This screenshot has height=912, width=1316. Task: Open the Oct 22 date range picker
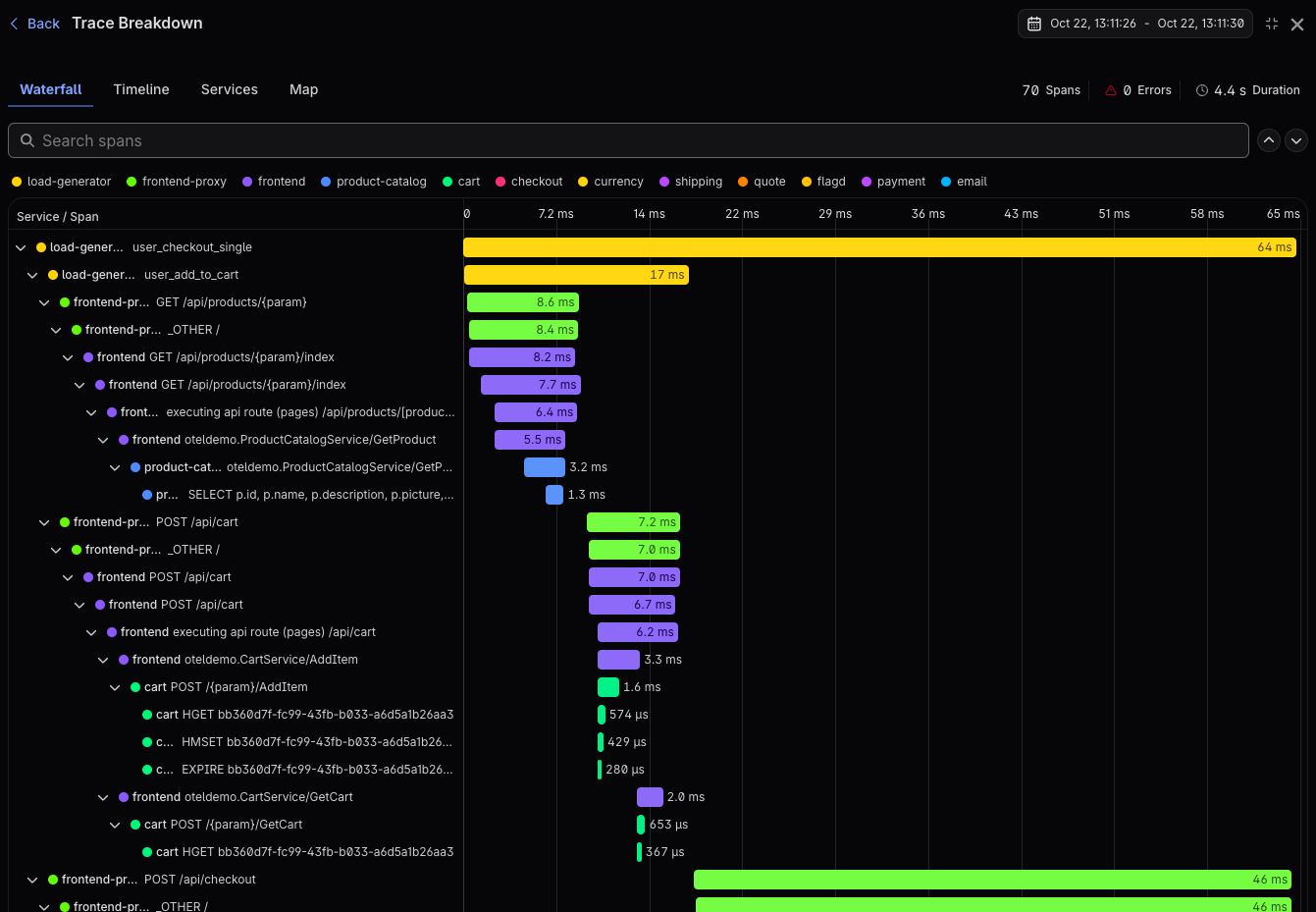1135,24
